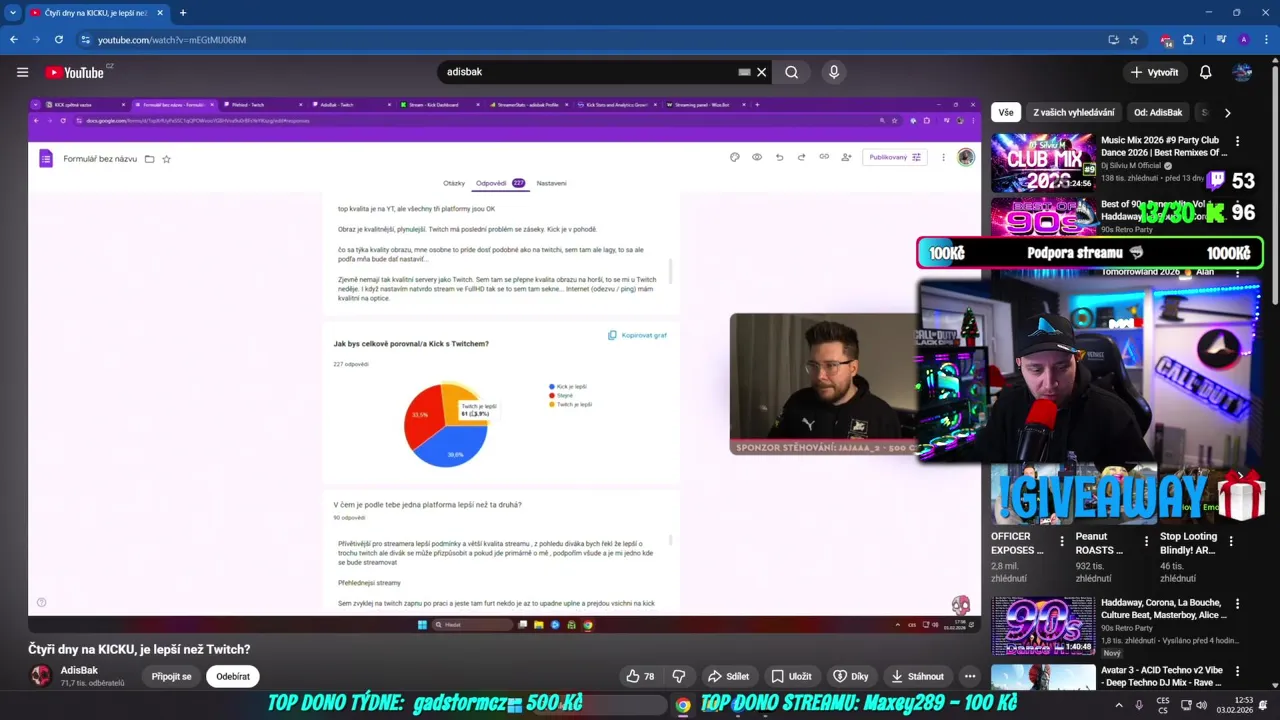1280x720 pixels.
Task: Open options for Music Mix 2026 video
Action: point(1237,142)
